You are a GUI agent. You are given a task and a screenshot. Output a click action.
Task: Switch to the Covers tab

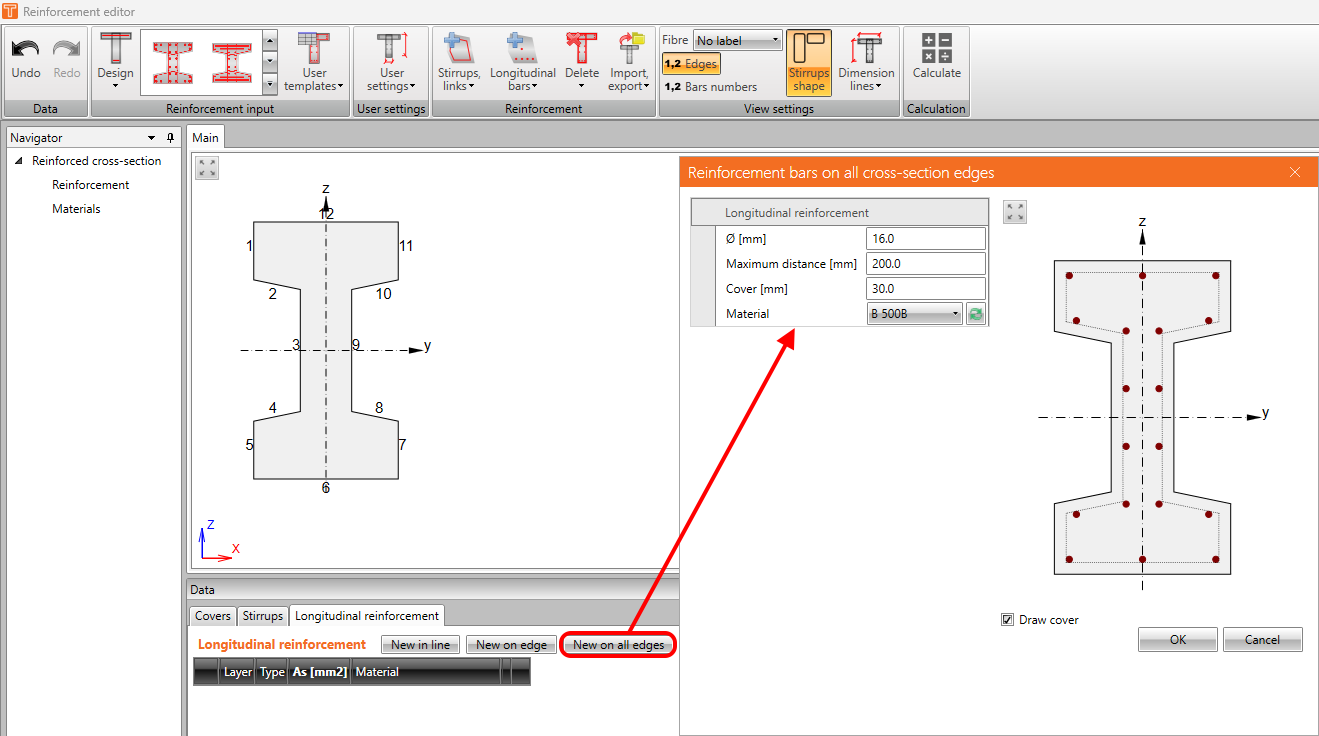click(x=212, y=616)
